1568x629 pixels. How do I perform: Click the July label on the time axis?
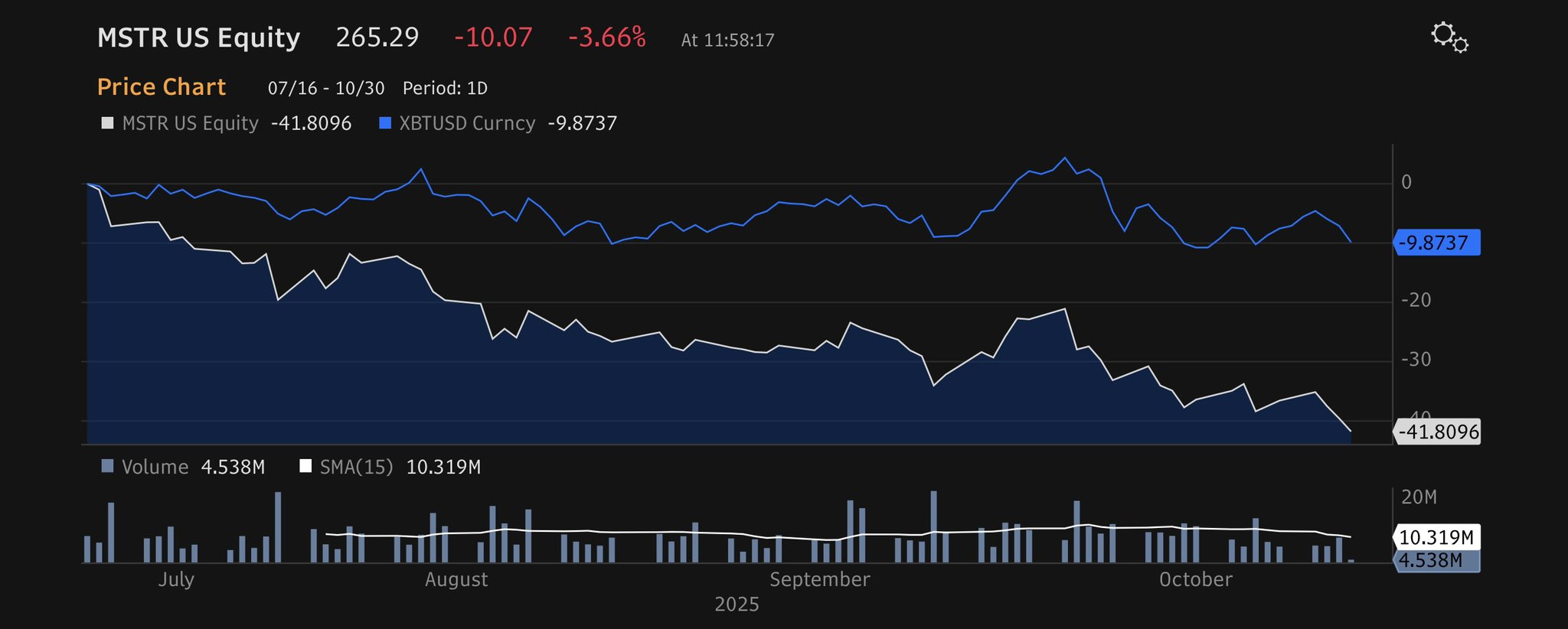pyautogui.click(x=176, y=579)
